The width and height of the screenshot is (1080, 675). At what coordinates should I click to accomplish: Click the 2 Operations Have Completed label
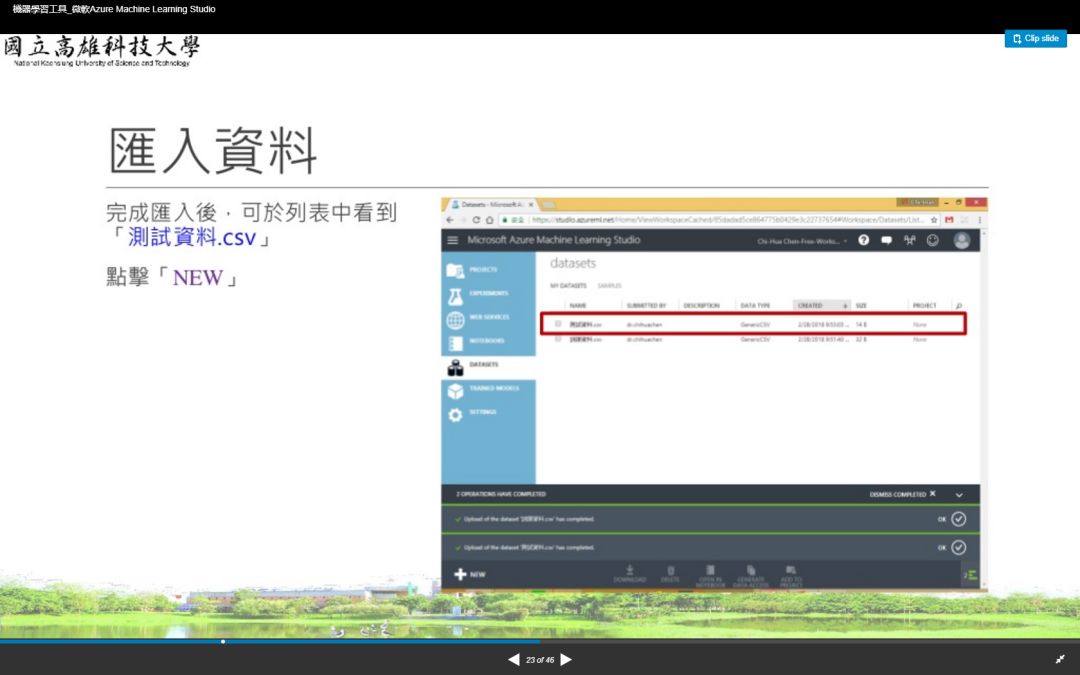(x=501, y=494)
